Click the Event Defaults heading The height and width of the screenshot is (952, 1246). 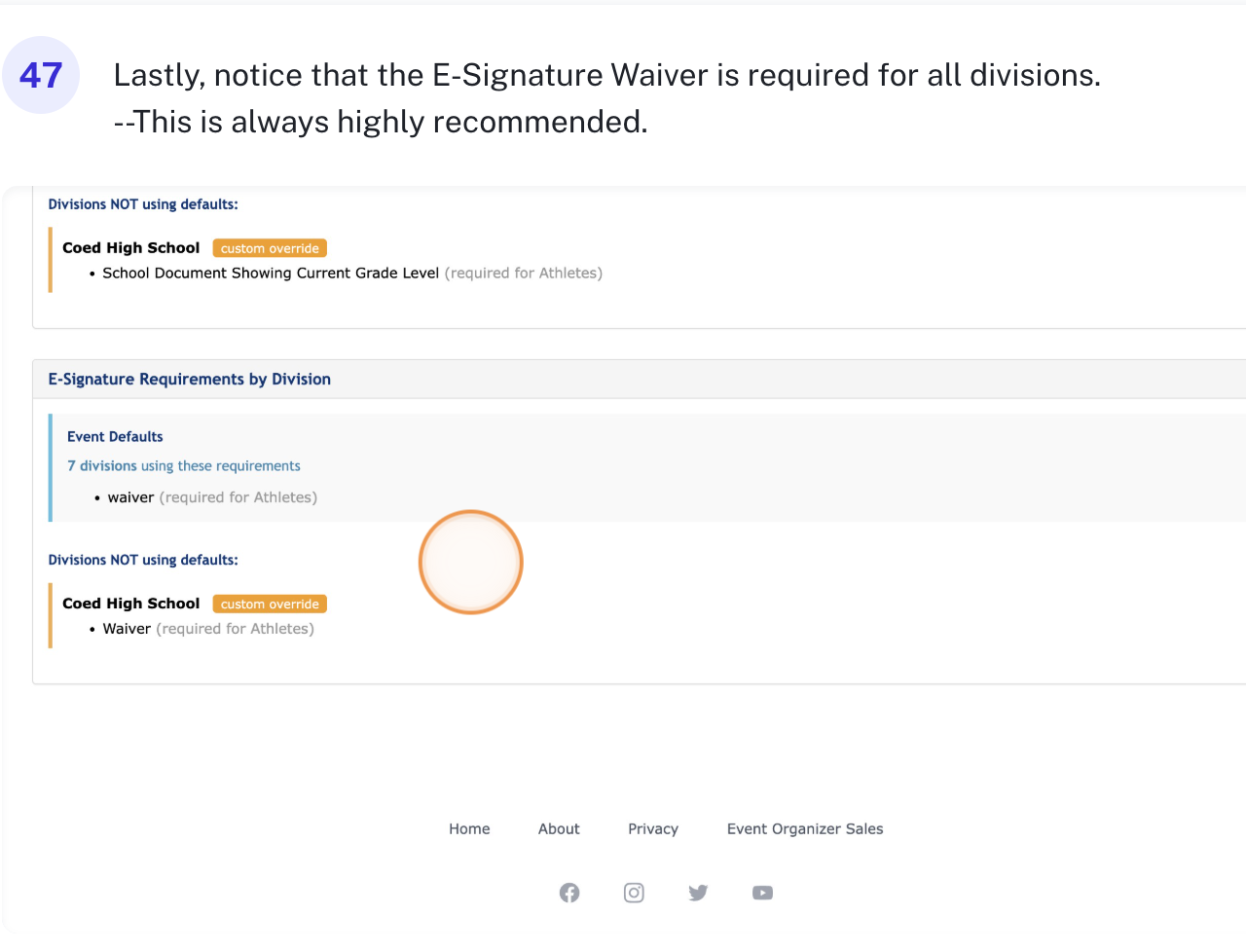(115, 437)
